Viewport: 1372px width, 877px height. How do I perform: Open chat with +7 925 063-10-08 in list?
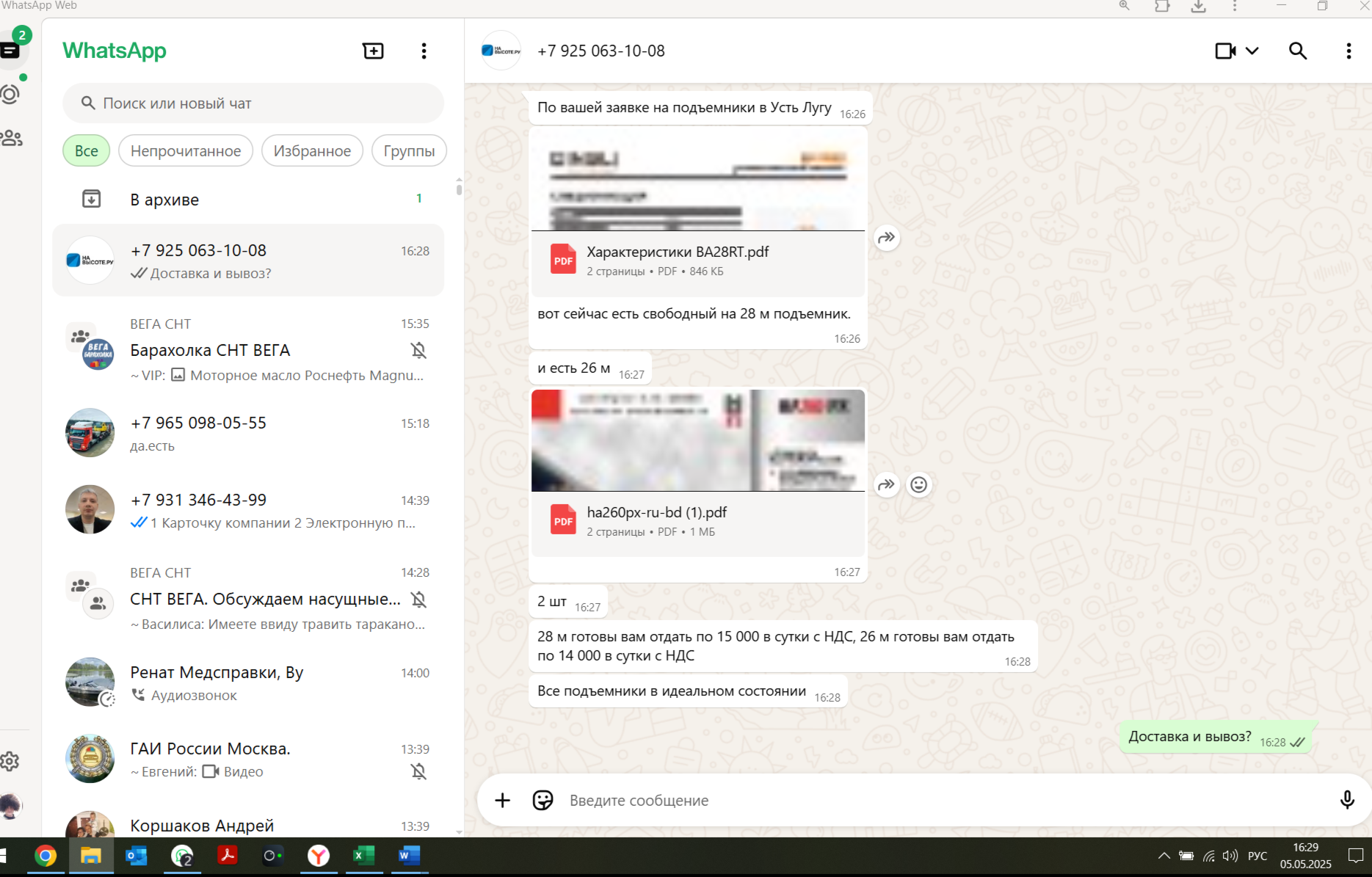(x=248, y=261)
